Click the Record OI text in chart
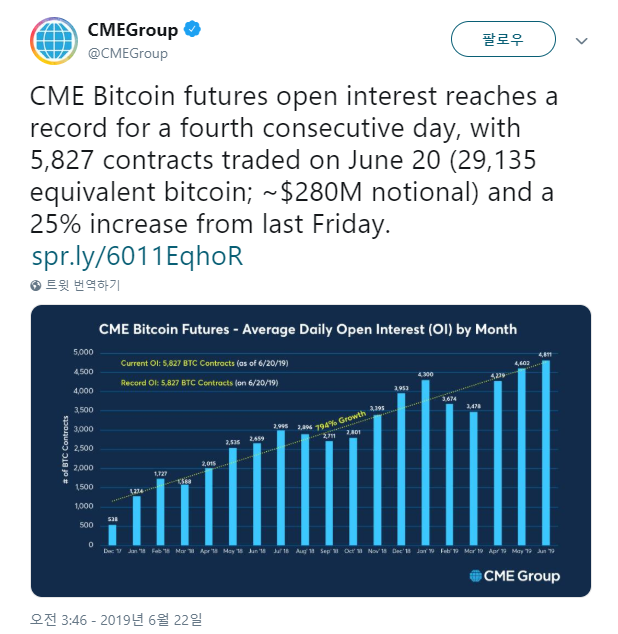 click(x=199, y=383)
